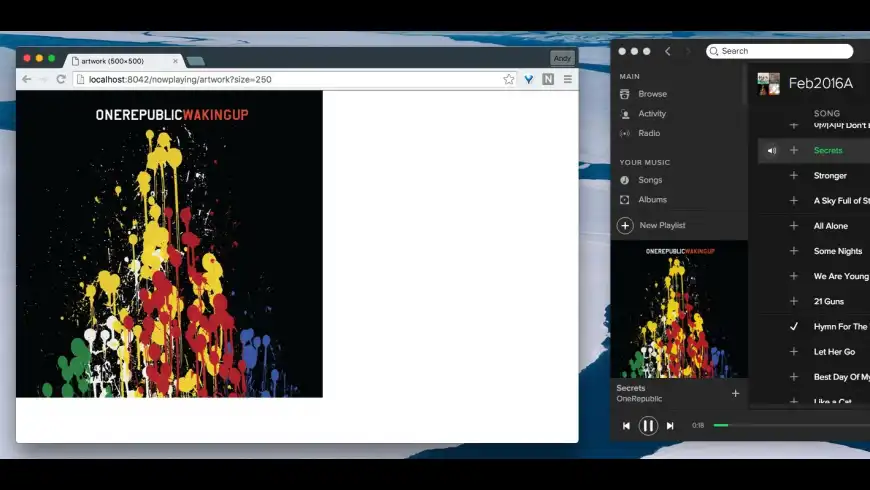Open Chrome's hamburger menu
870x490 pixels.
click(568, 79)
